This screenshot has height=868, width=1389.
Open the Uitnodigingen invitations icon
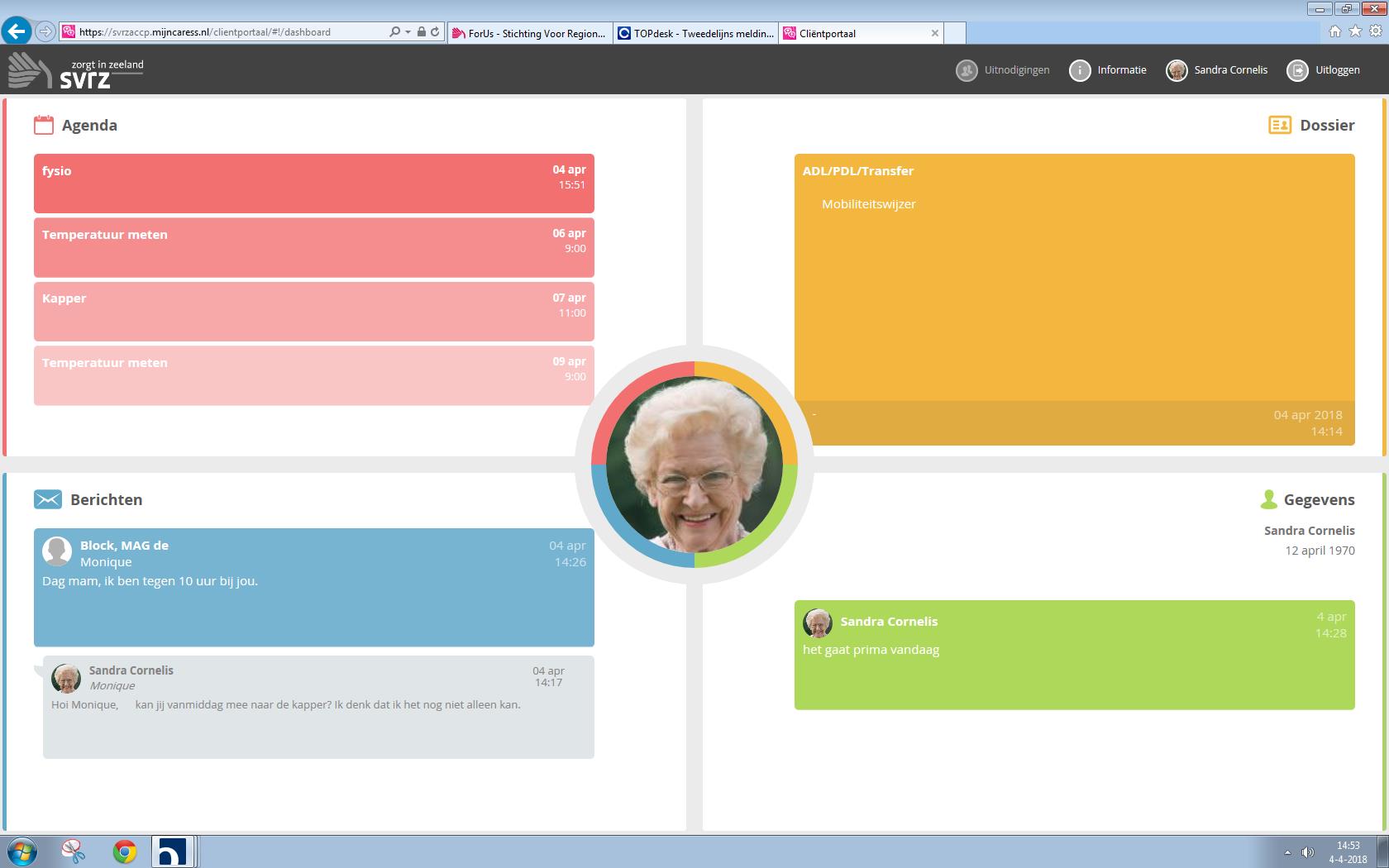(967, 70)
